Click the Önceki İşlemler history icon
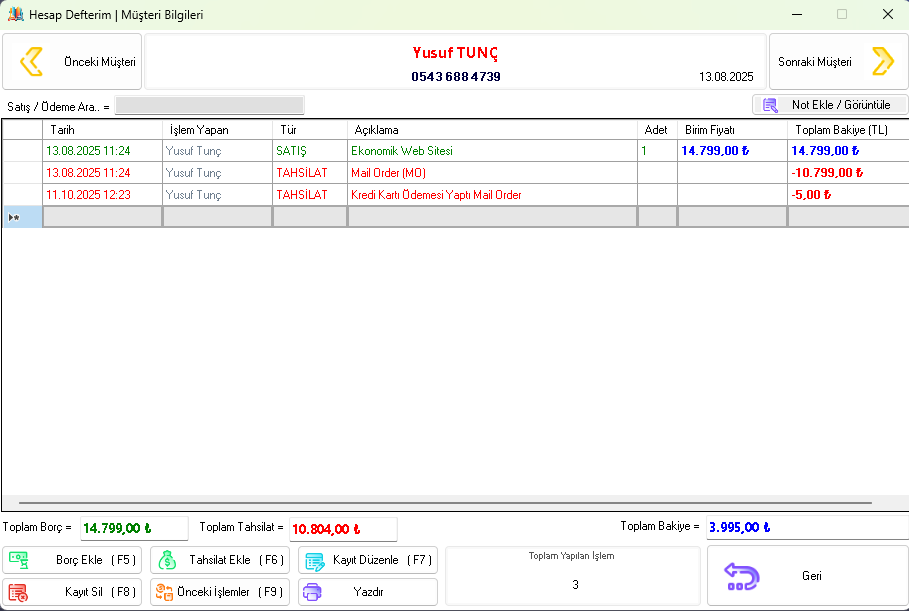 coord(164,592)
